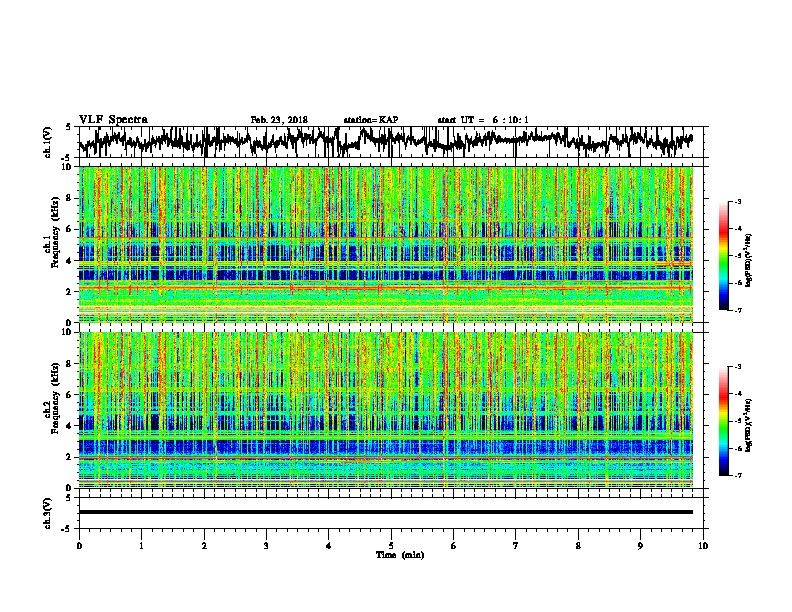Click the thick black ch.3 signal line

[385, 512]
